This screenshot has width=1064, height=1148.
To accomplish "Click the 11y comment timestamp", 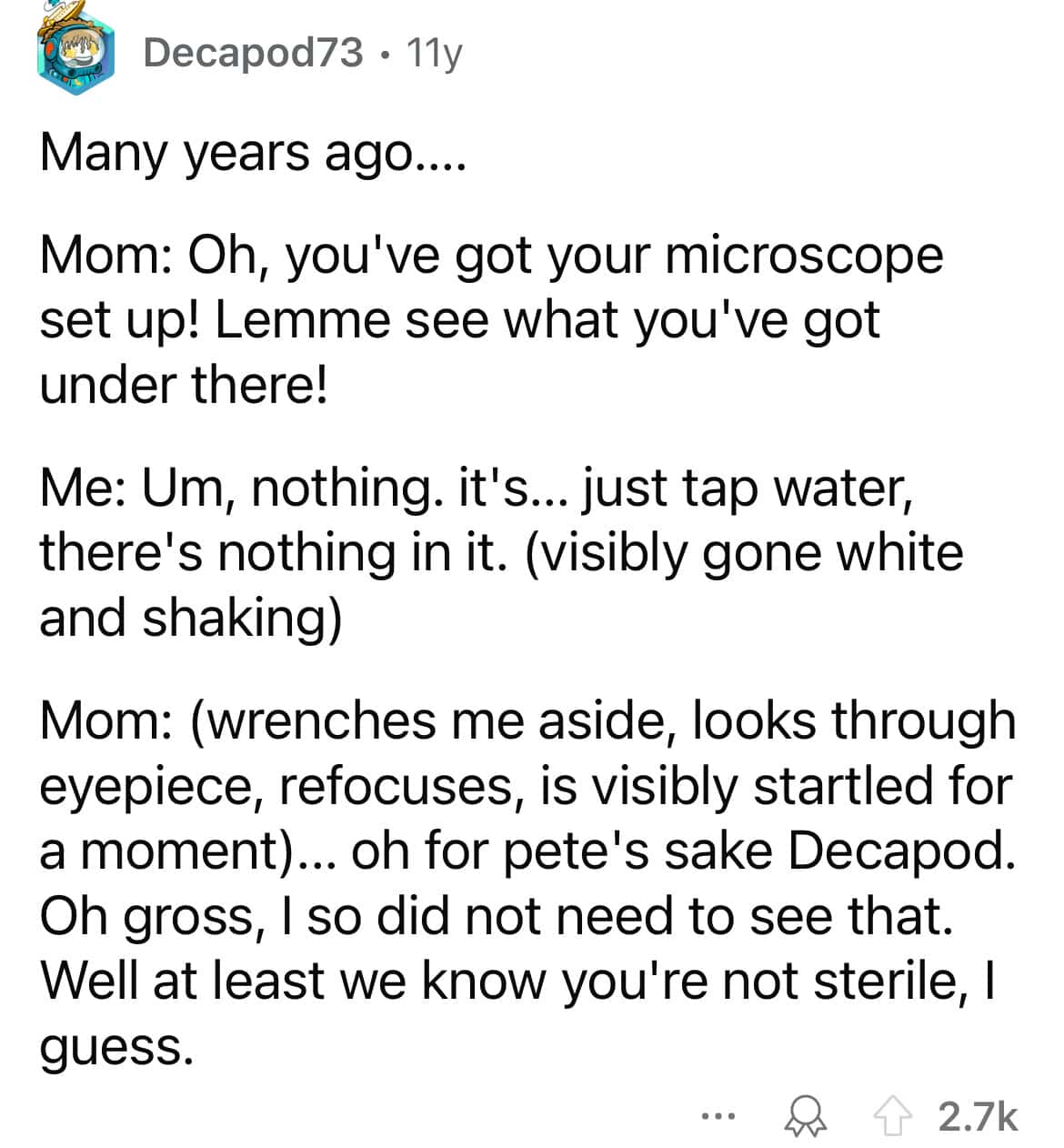I will coord(434,54).
